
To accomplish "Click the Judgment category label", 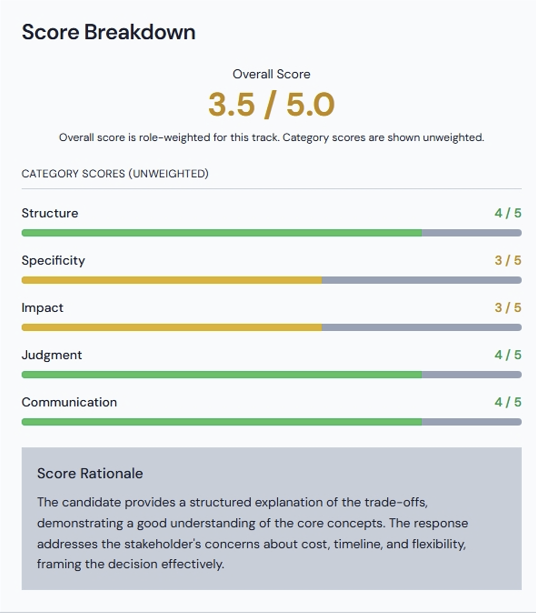I will click(52, 355).
